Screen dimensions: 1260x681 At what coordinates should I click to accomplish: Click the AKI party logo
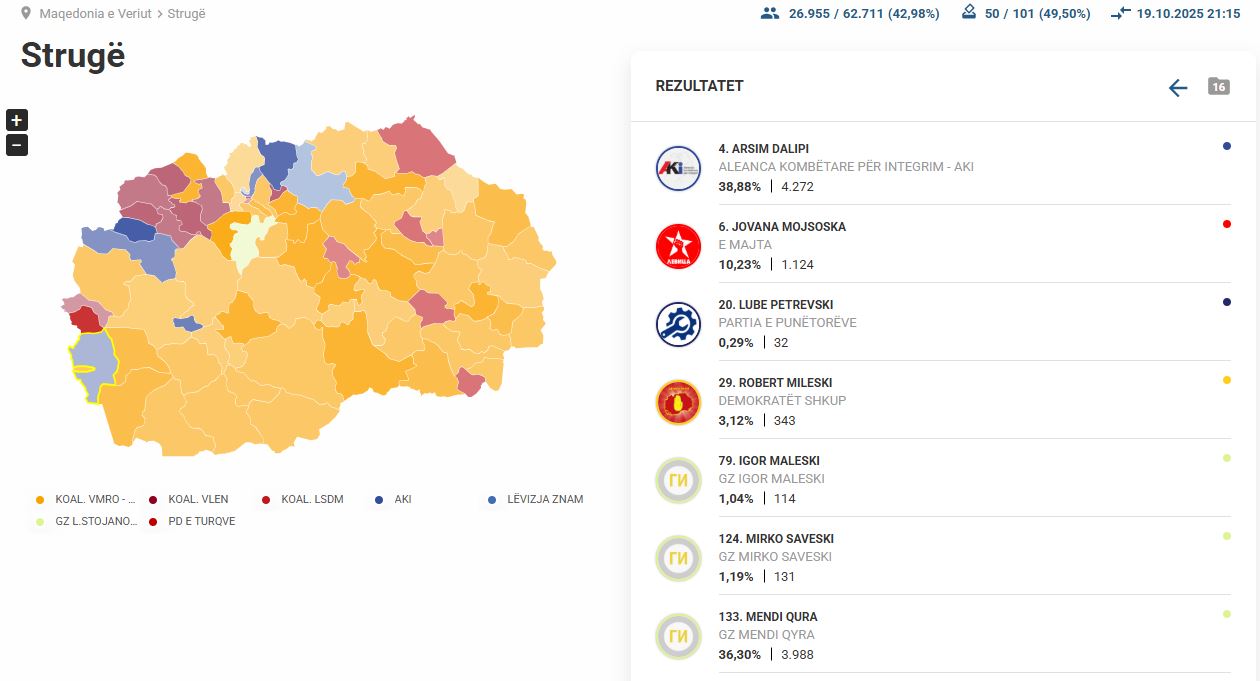(x=678, y=168)
